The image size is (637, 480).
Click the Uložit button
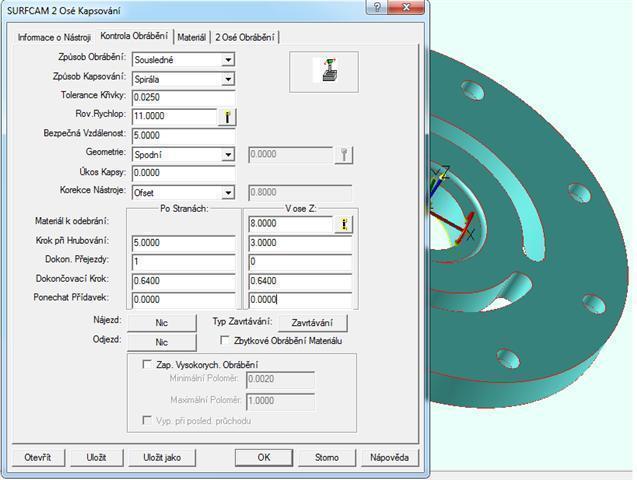[96, 457]
